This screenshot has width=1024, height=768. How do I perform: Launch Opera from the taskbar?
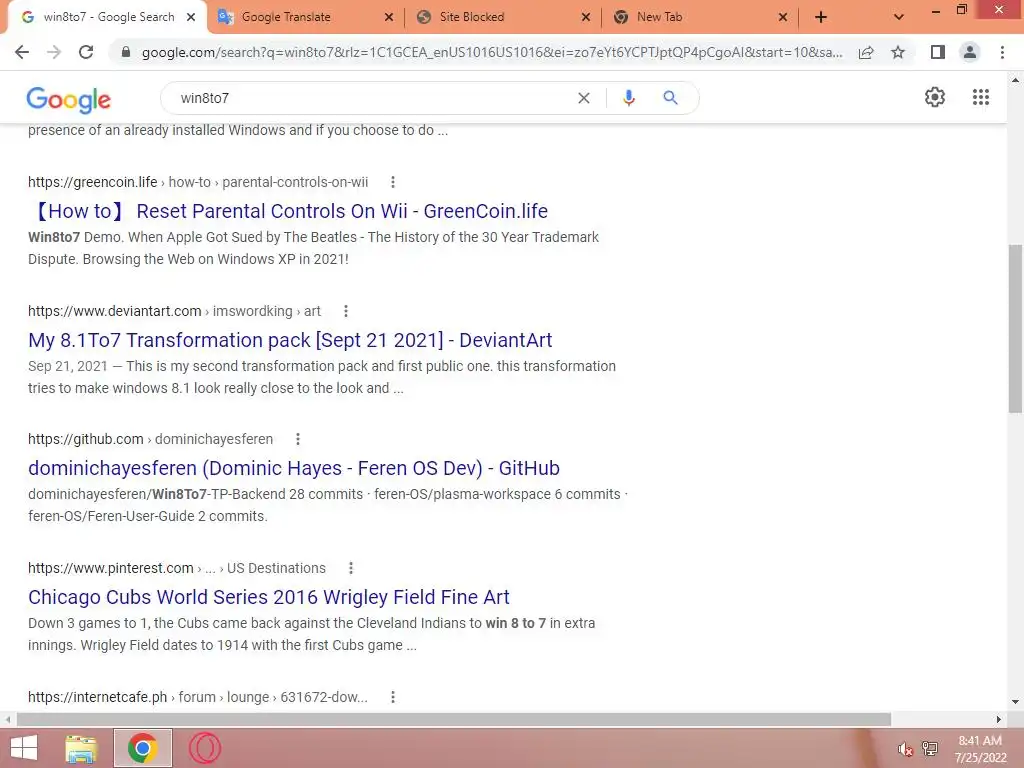tap(204, 748)
